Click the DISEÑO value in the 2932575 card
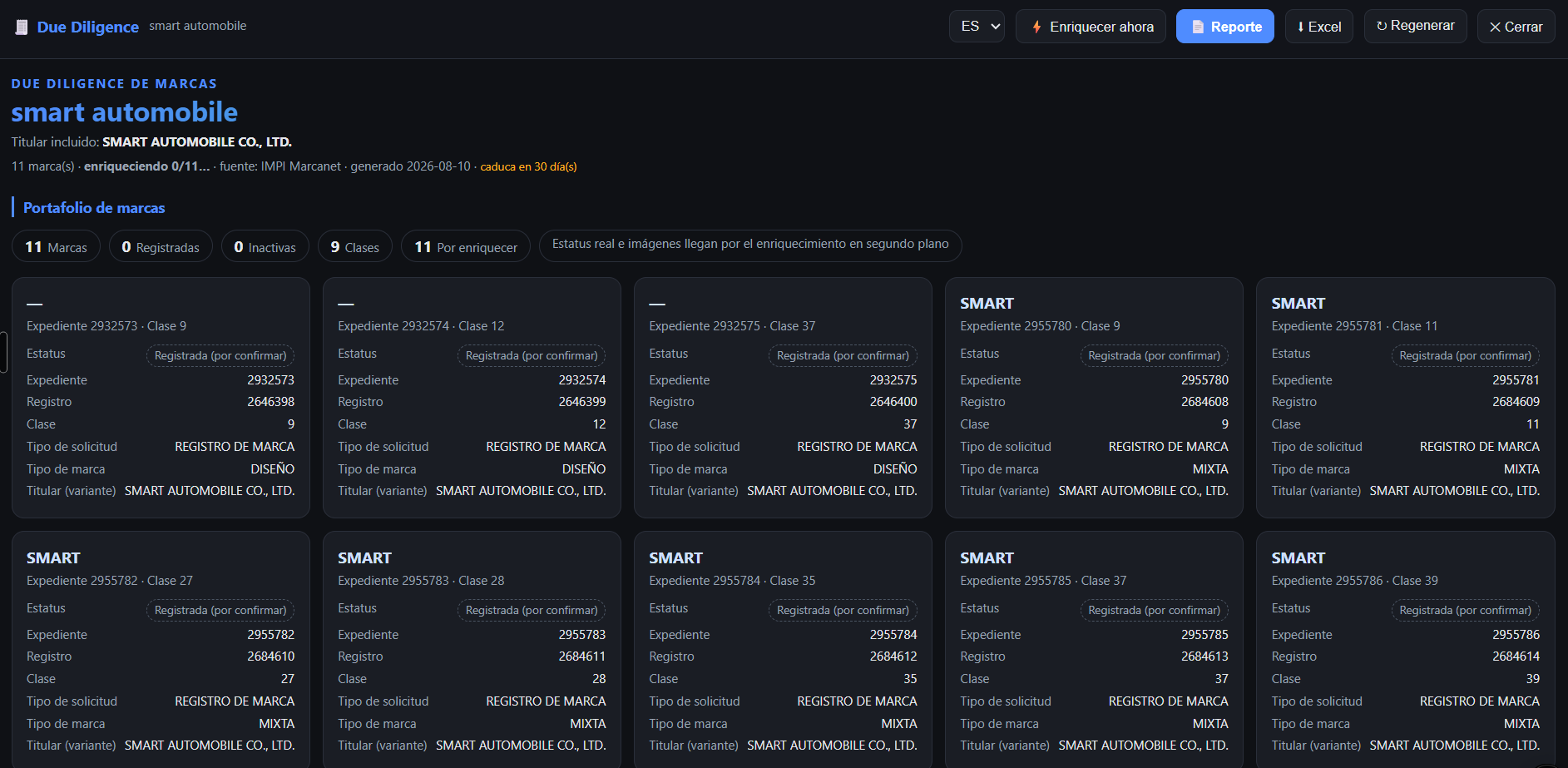This screenshot has height=768, width=1568. [x=895, y=469]
